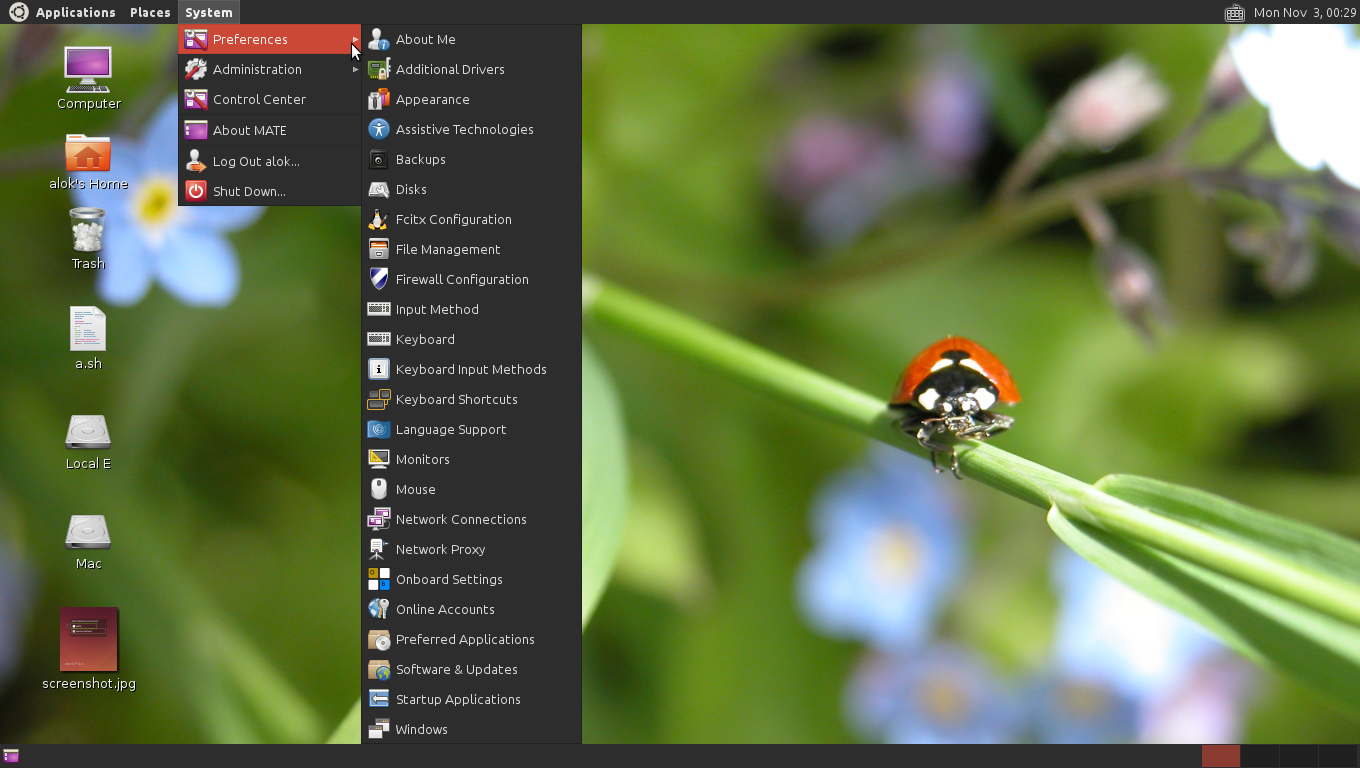This screenshot has height=768, width=1360.
Task: Choose Appearance from Preferences
Action: 432,100
